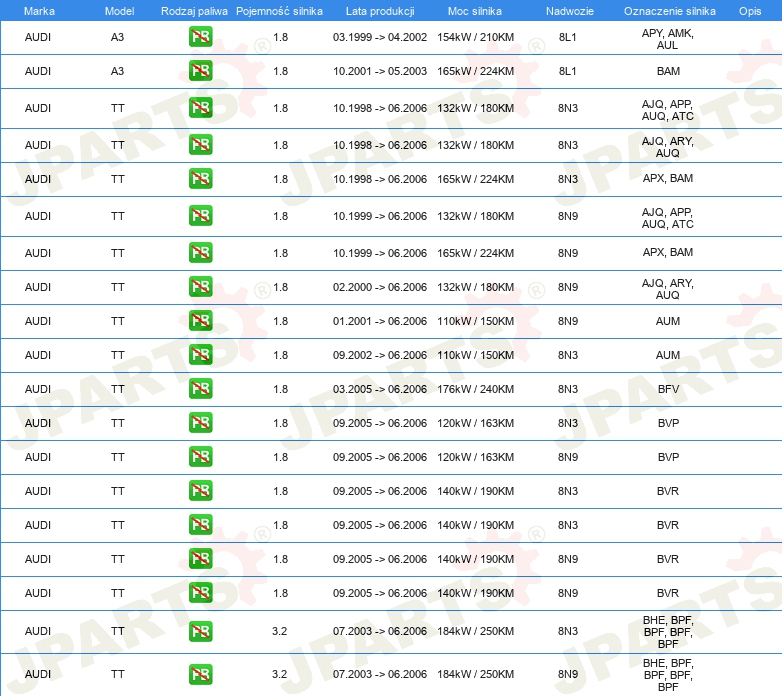This screenshot has height=696, width=782.
Task: Click the fuel icon in the 09.2002 AUM 8N3 row
Action: coord(200,355)
